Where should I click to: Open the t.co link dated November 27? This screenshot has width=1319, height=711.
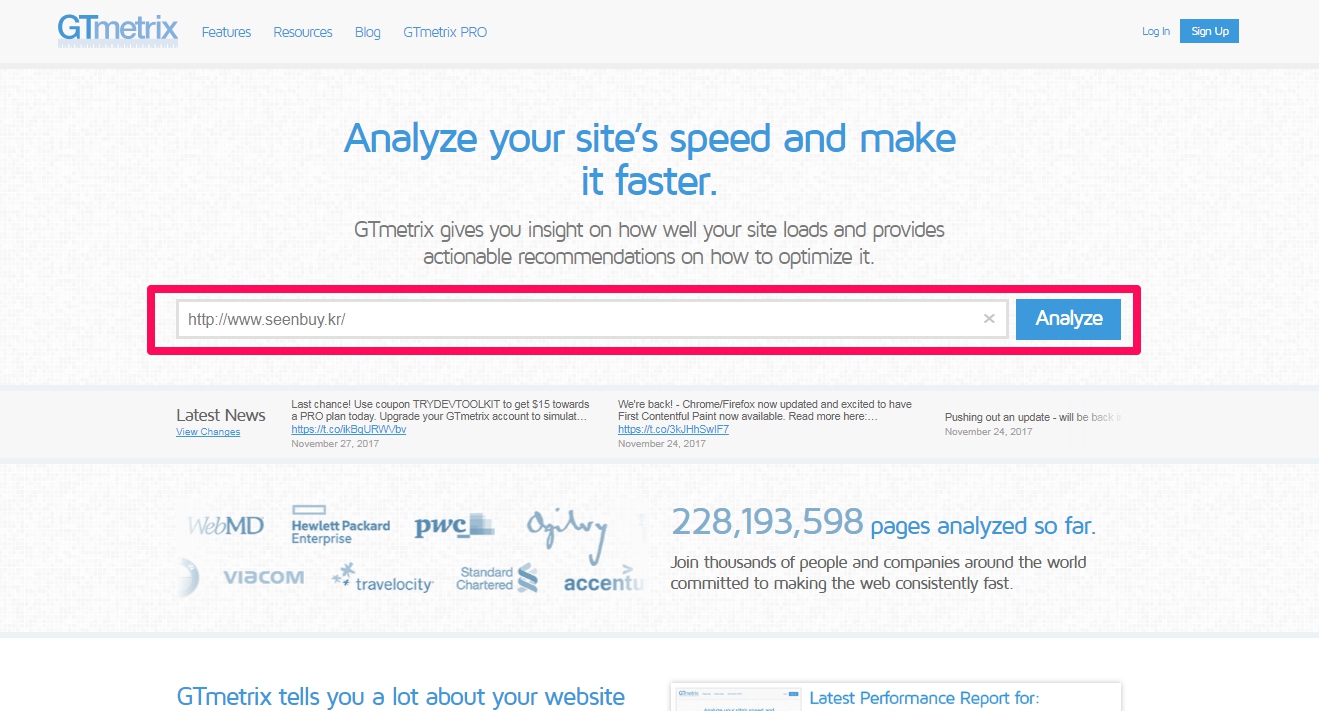348,429
